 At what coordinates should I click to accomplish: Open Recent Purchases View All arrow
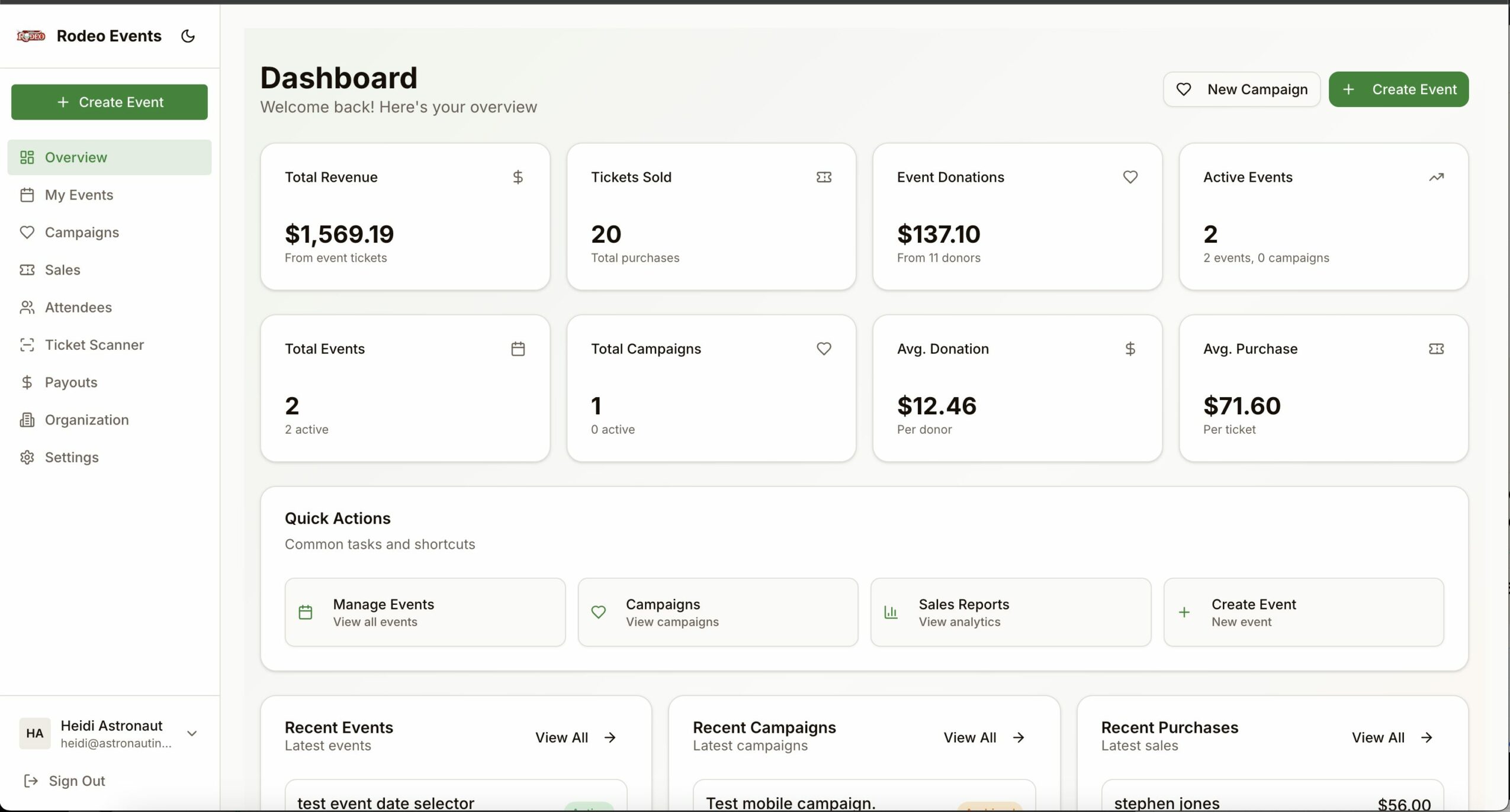pos(1427,737)
